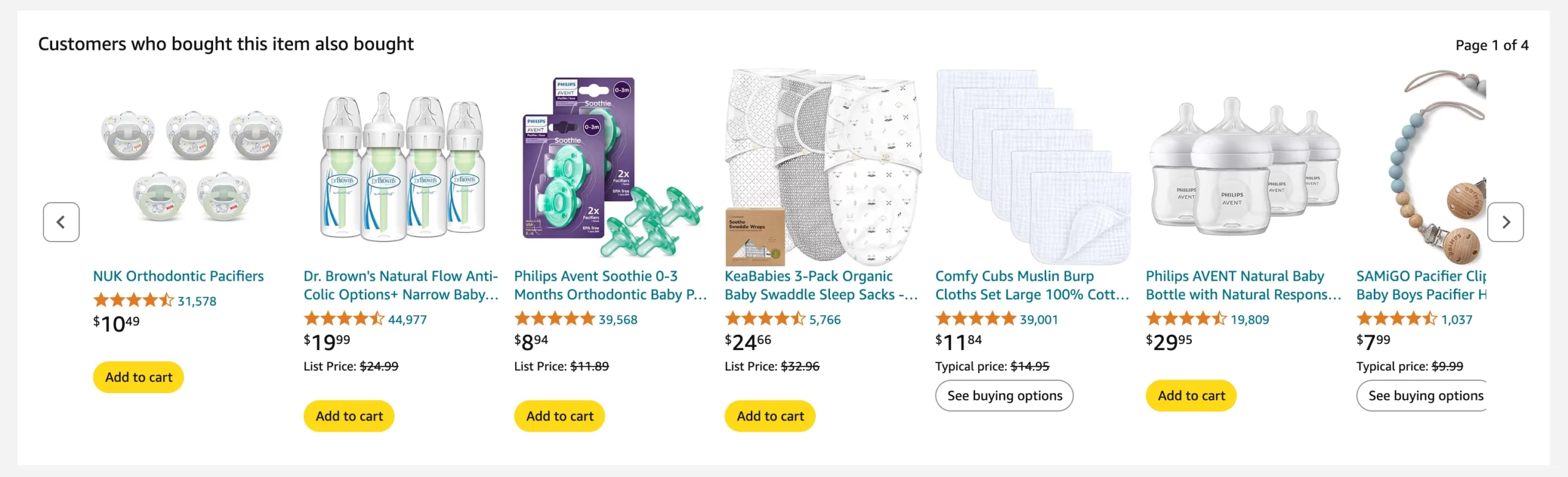The height and width of the screenshot is (477, 1568).
Task: Open Philips Avent Soothie 0-3 Months link
Action: (x=611, y=285)
